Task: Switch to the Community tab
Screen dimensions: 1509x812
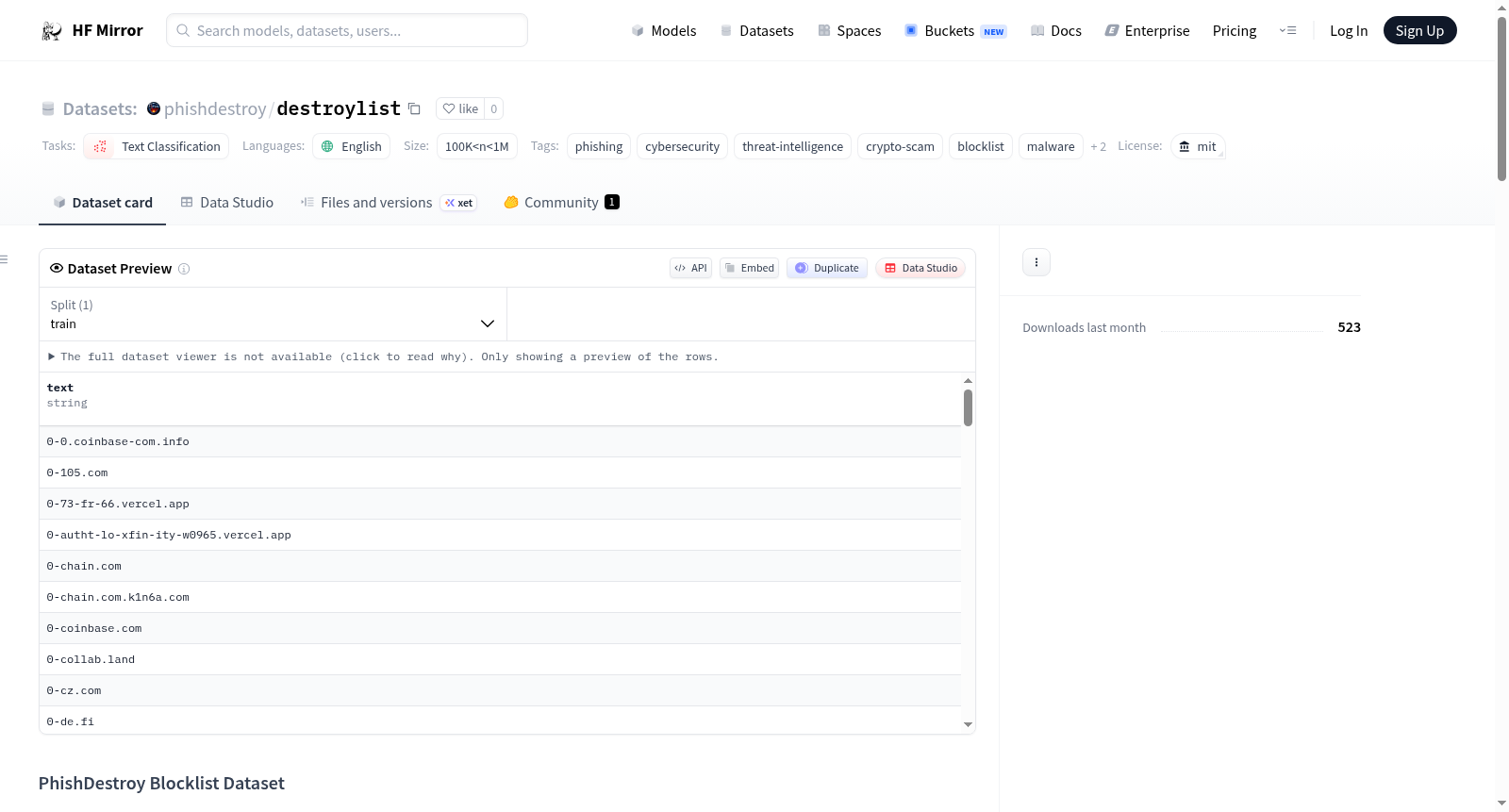Action: tap(561, 203)
